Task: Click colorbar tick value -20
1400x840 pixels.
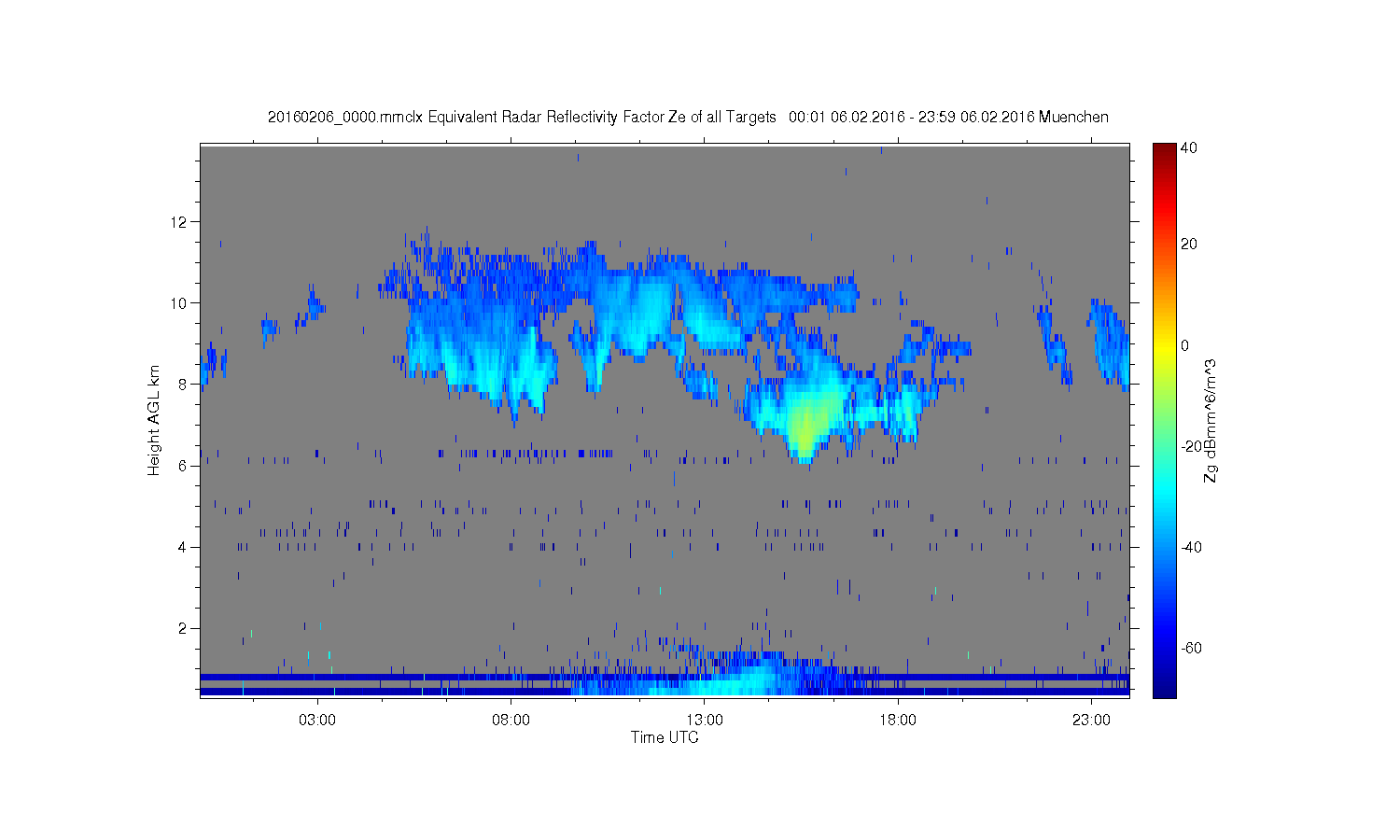Action: 1192,446
